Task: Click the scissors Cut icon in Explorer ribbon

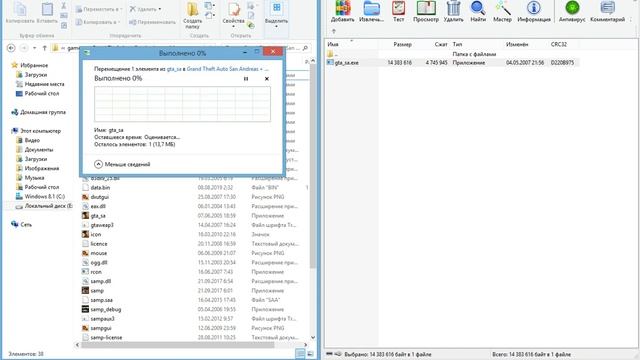Action: point(64,6)
